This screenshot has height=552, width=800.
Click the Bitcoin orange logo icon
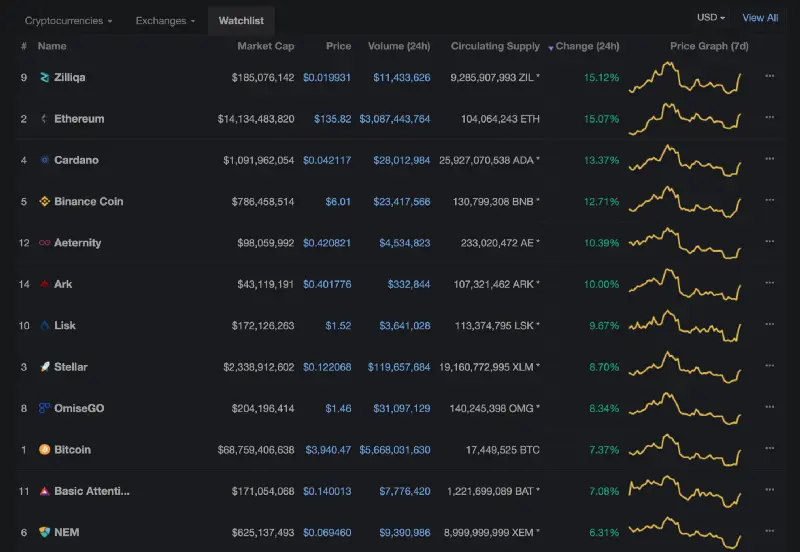44,449
